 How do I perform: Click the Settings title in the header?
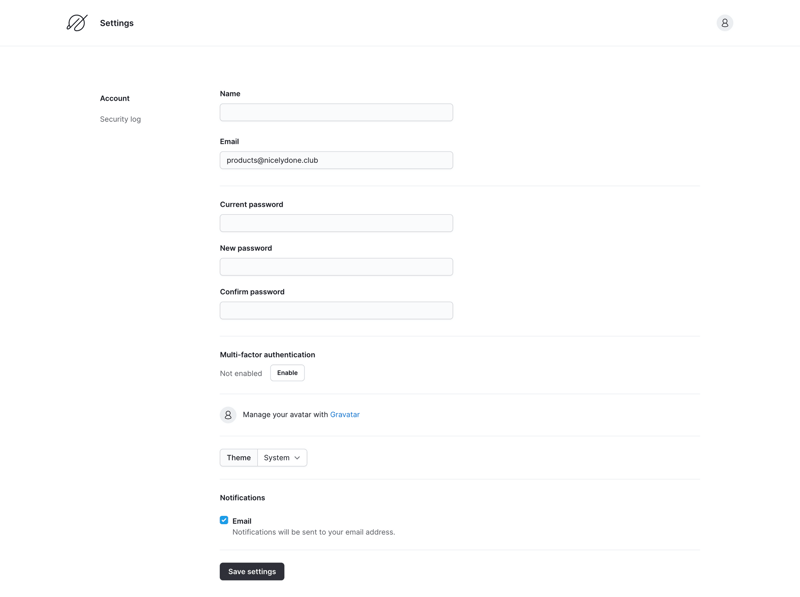[x=116, y=22]
